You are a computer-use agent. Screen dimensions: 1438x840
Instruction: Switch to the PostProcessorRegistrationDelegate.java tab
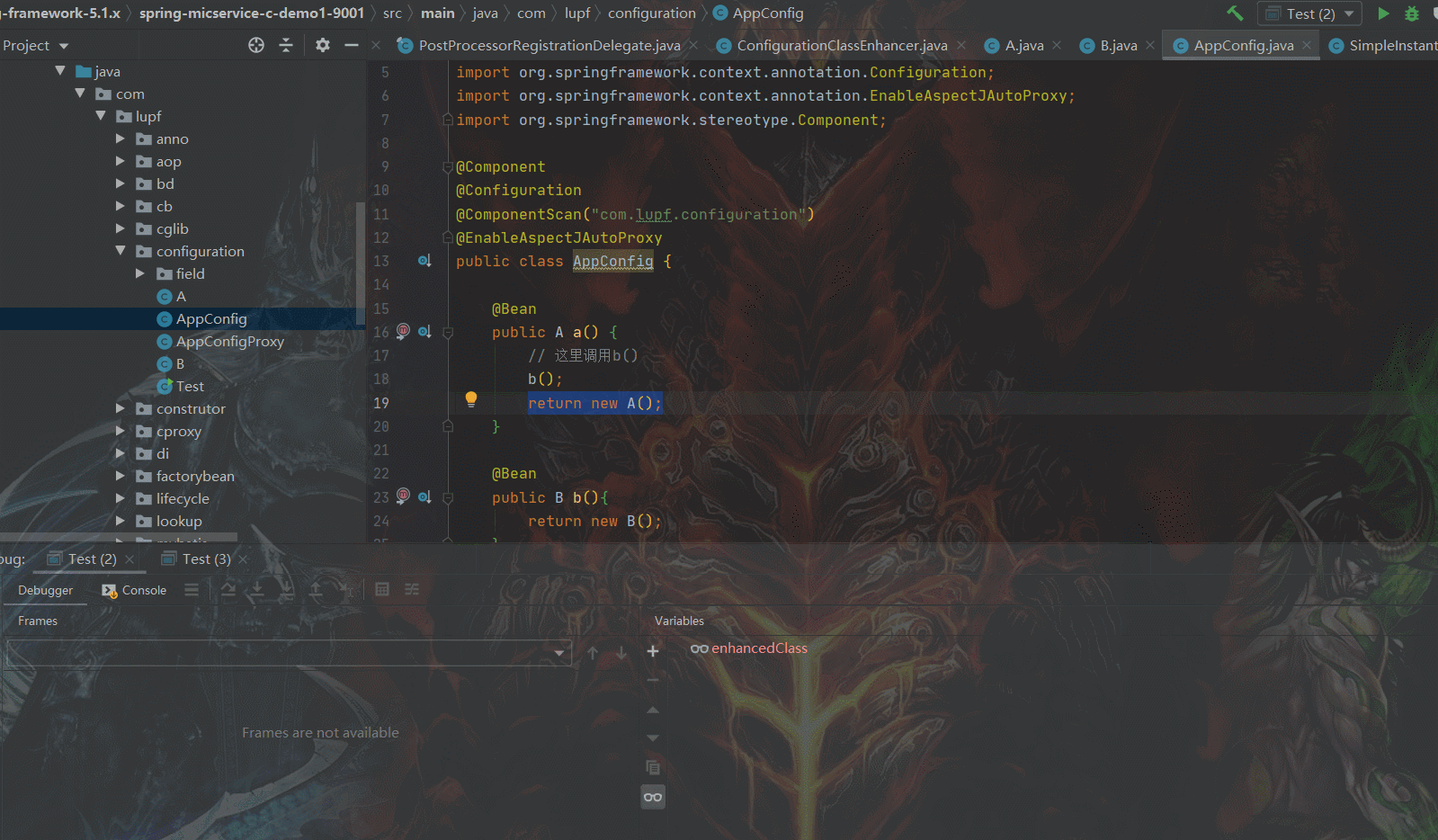pyautogui.click(x=549, y=45)
